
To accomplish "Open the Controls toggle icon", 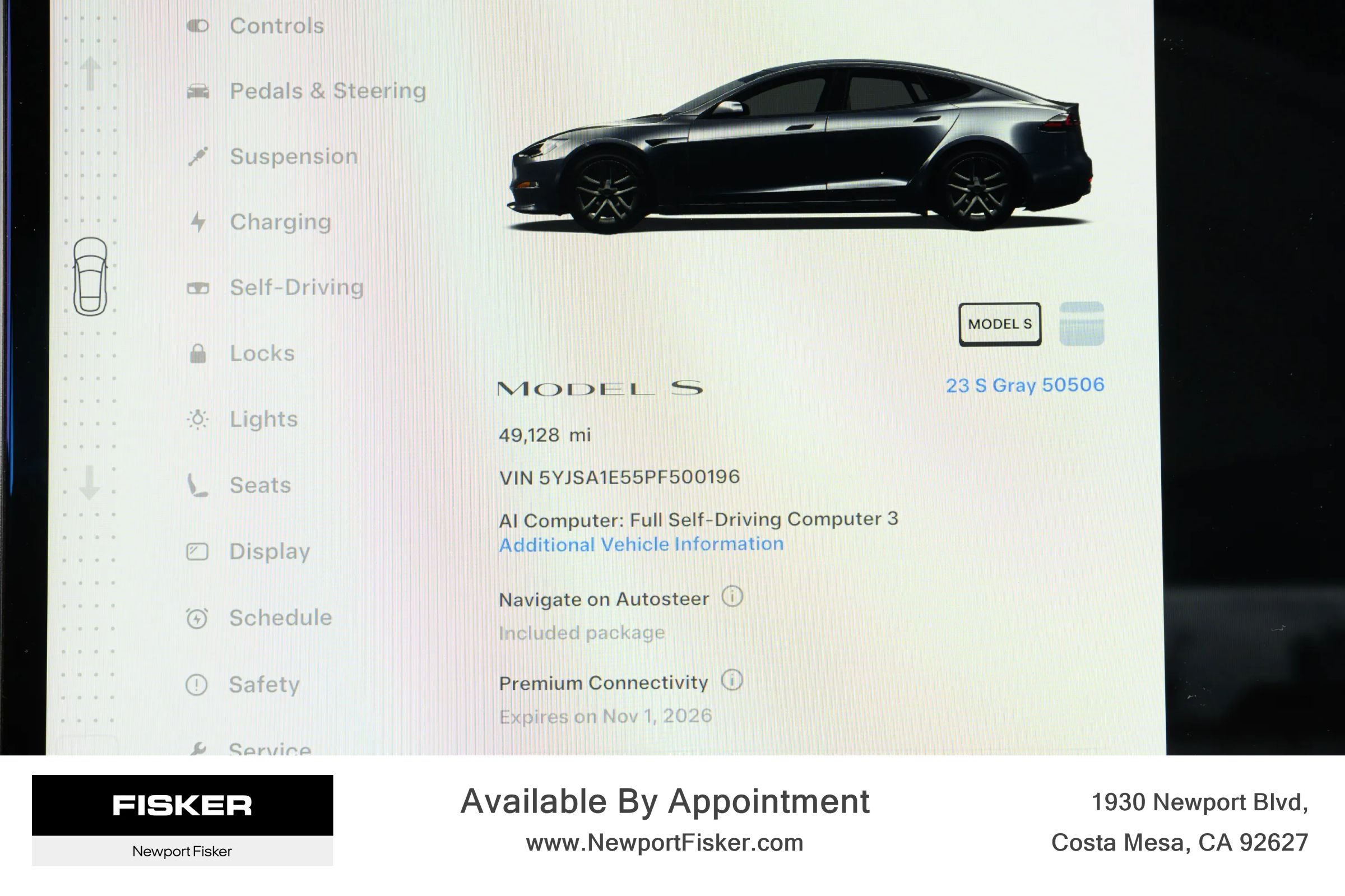I will pyautogui.click(x=198, y=26).
